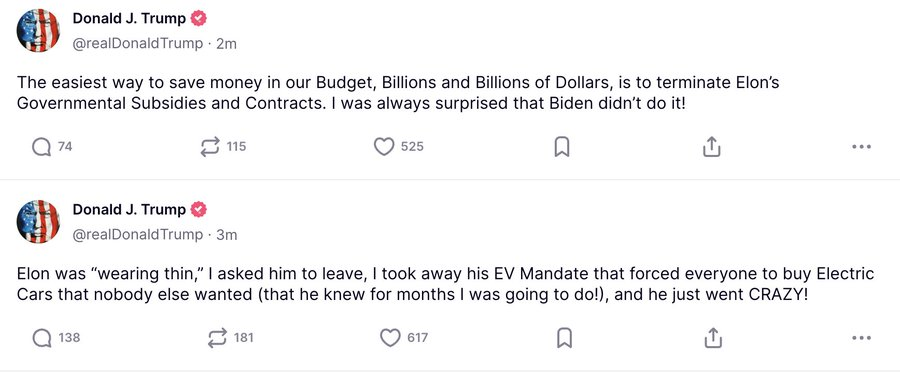This screenshot has width=900, height=372.
Task: Open profile avatar on the 2m post
Action: 38,30
